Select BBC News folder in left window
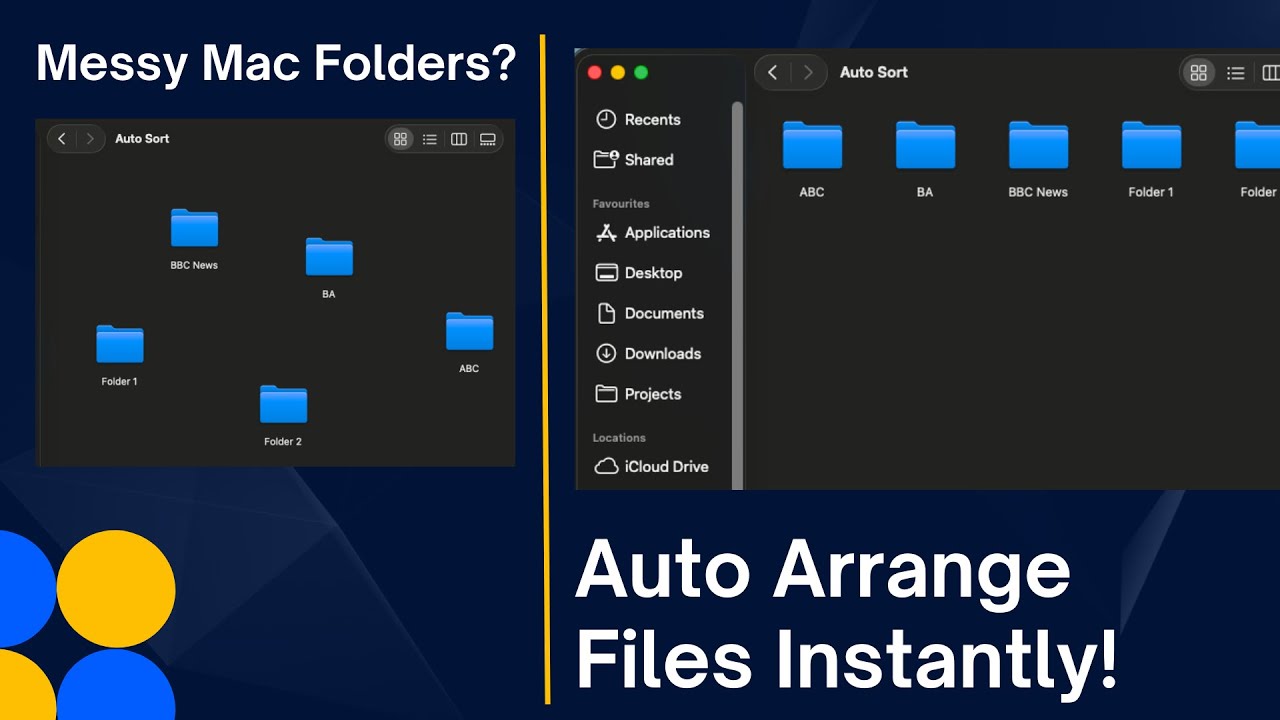Screen dimensions: 1280x720 tap(194, 239)
